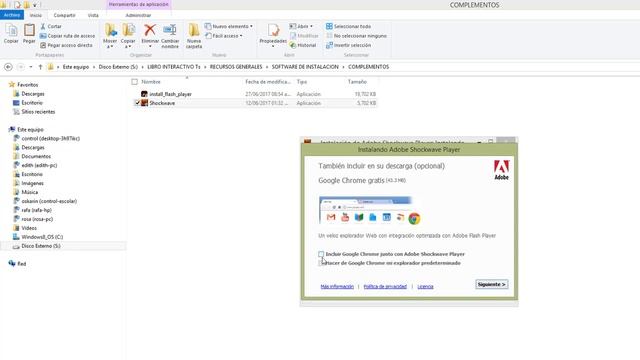Check Incluir Google Chrome junto con Shockwave

click(x=321, y=254)
